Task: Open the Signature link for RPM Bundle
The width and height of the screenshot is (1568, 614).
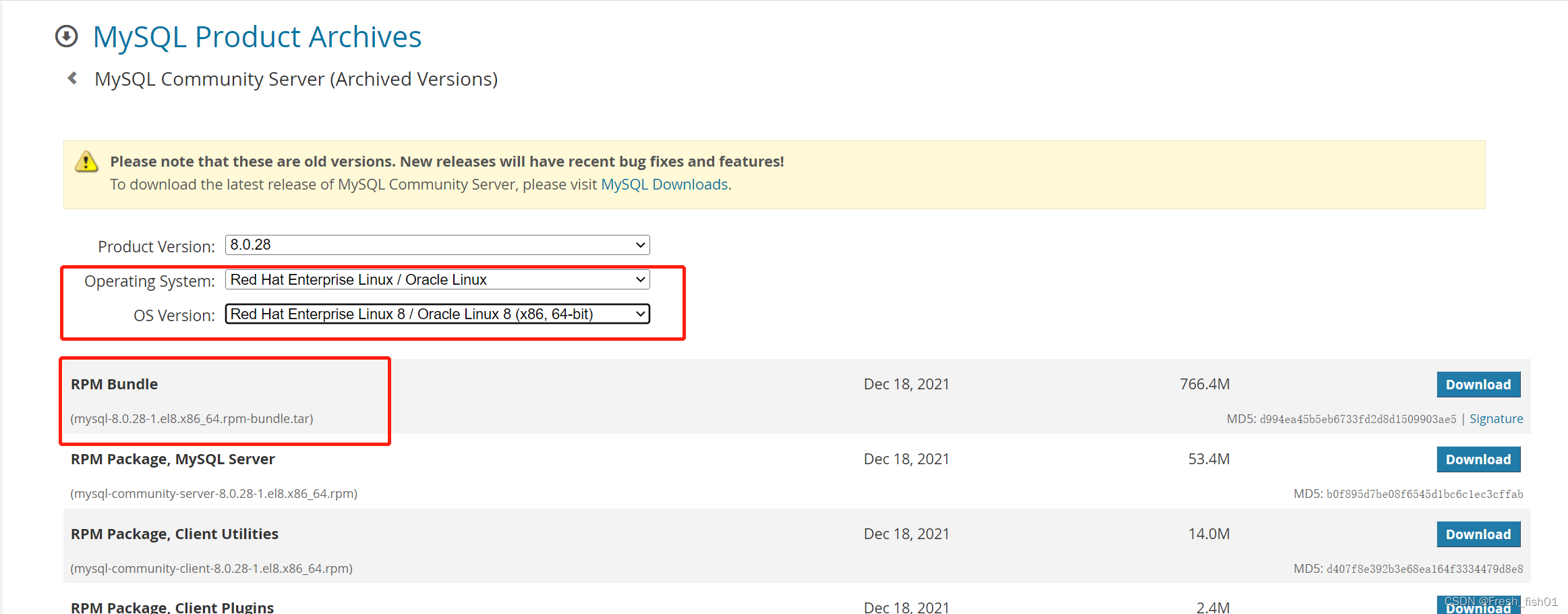Action: click(1496, 419)
